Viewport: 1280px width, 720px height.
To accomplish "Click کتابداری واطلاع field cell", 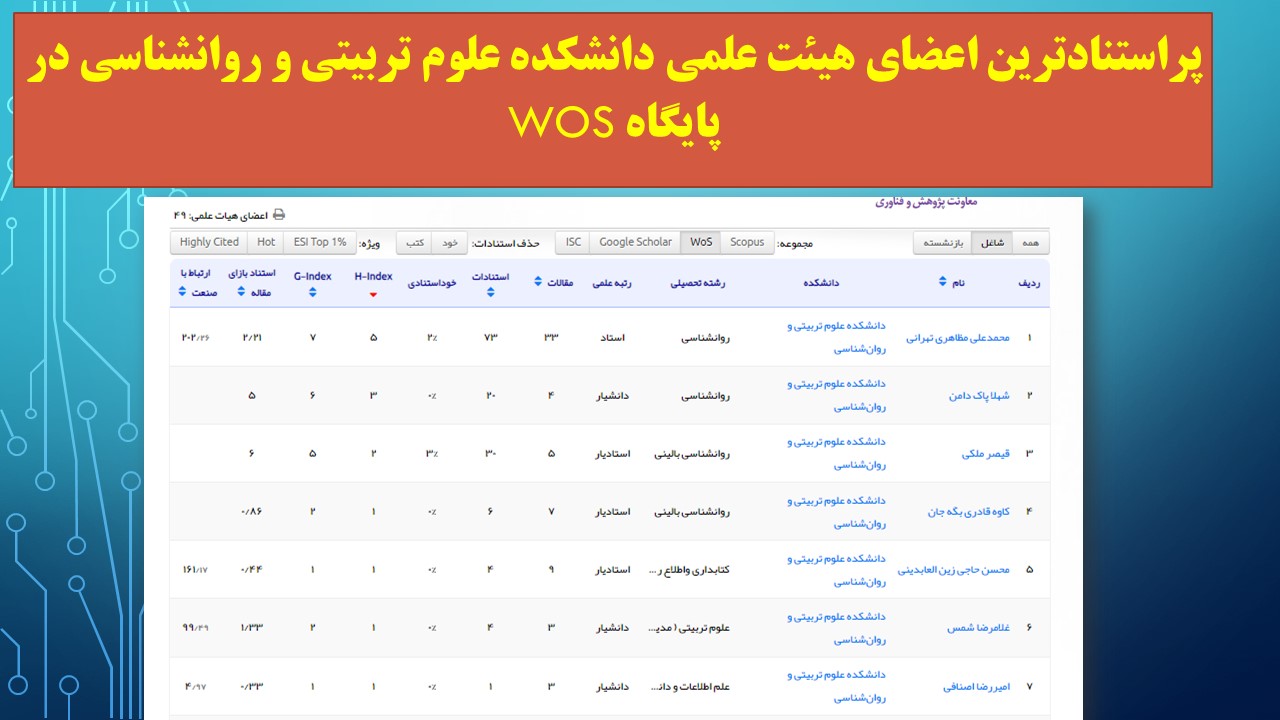I will 690,570.
